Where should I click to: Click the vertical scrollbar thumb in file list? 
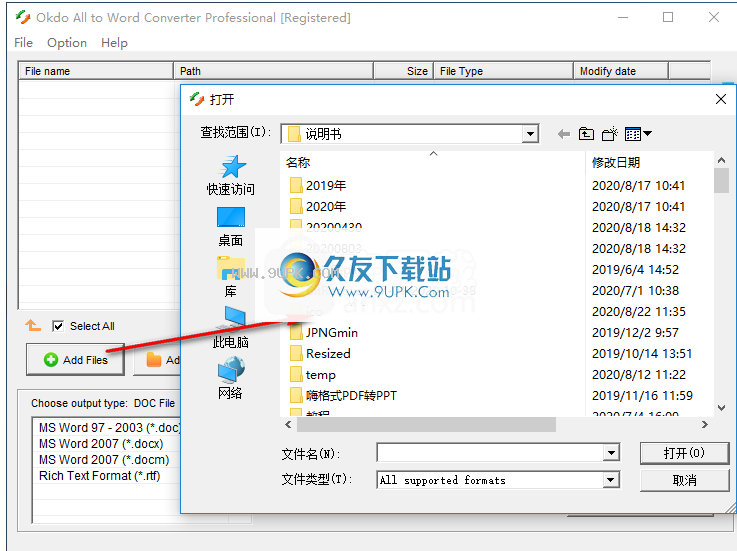point(721,181)
